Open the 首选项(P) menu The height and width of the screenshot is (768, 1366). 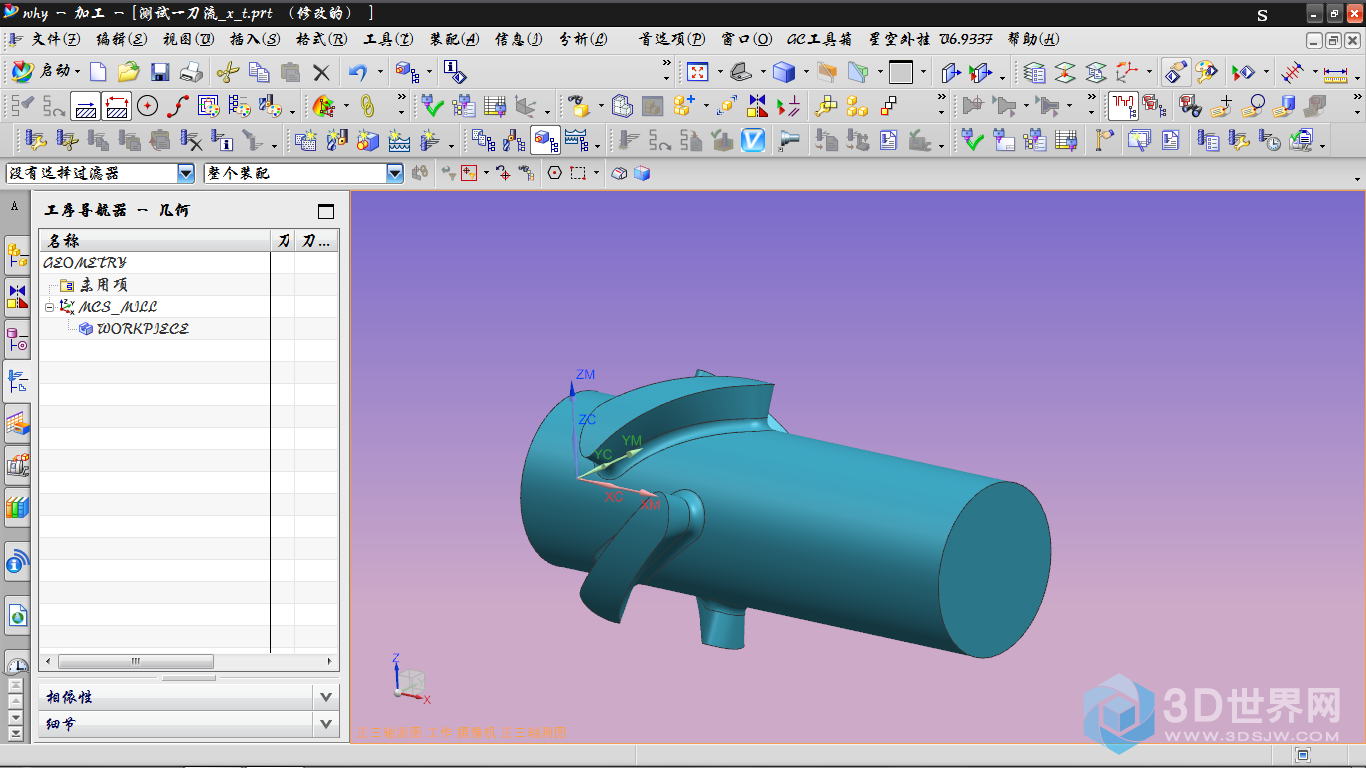(x=672, y=39)
